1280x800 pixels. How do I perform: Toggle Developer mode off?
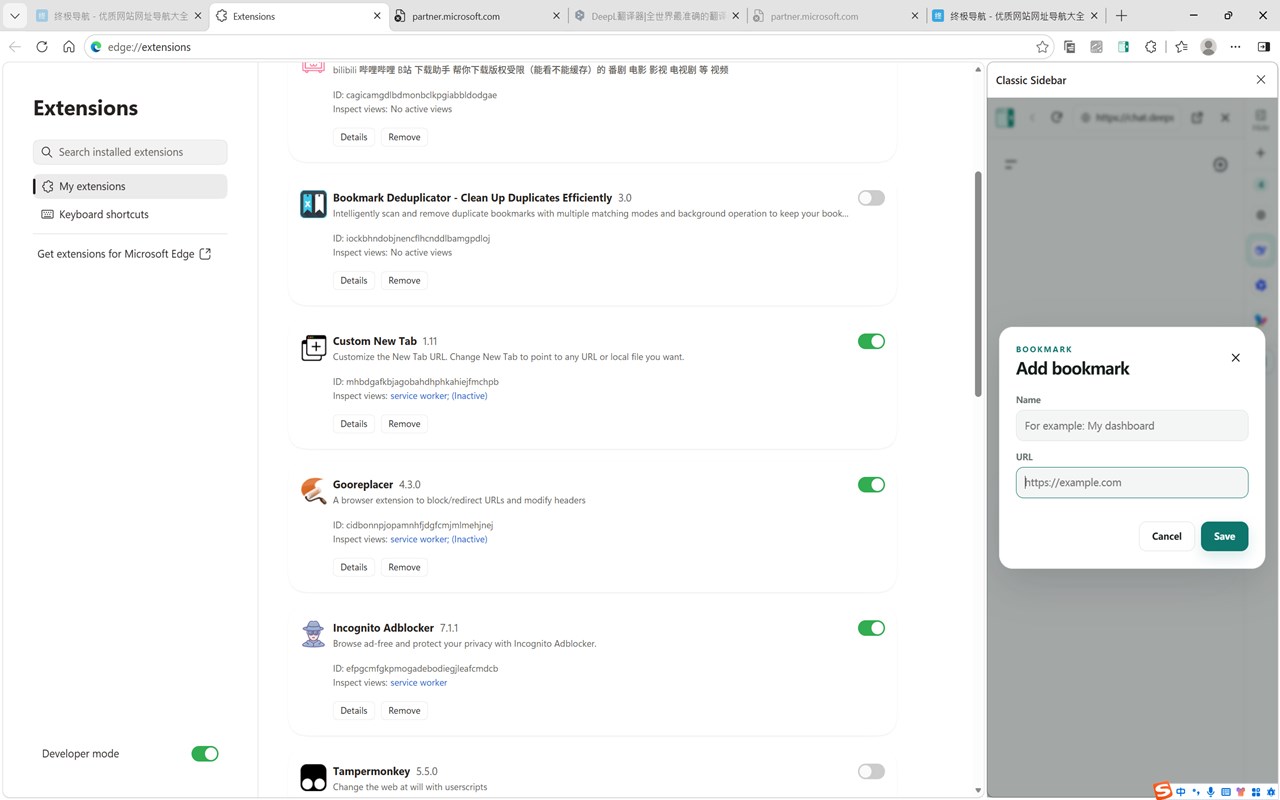click(205, 754)
